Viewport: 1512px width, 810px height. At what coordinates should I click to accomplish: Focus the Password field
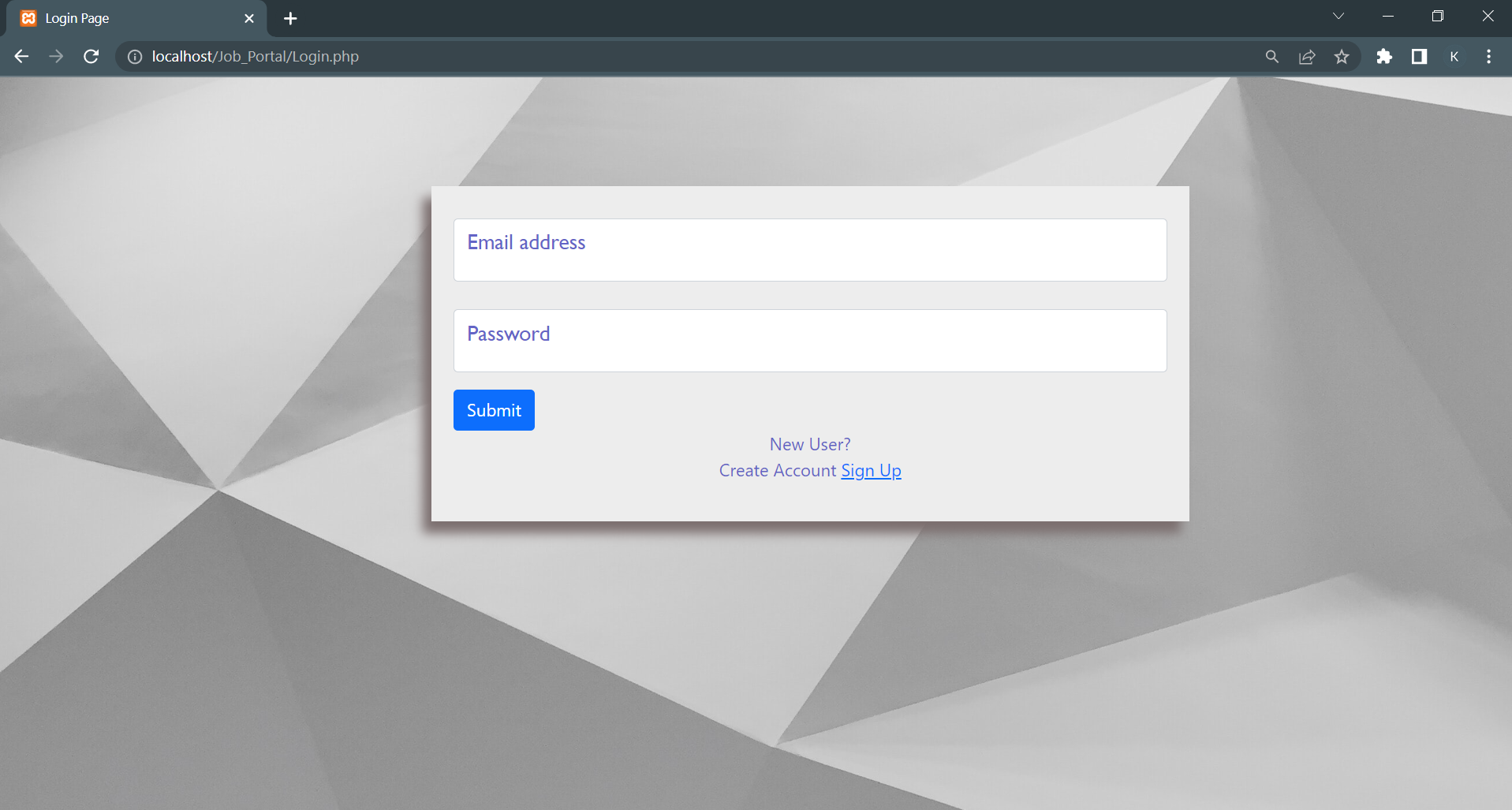pos(810,341)
